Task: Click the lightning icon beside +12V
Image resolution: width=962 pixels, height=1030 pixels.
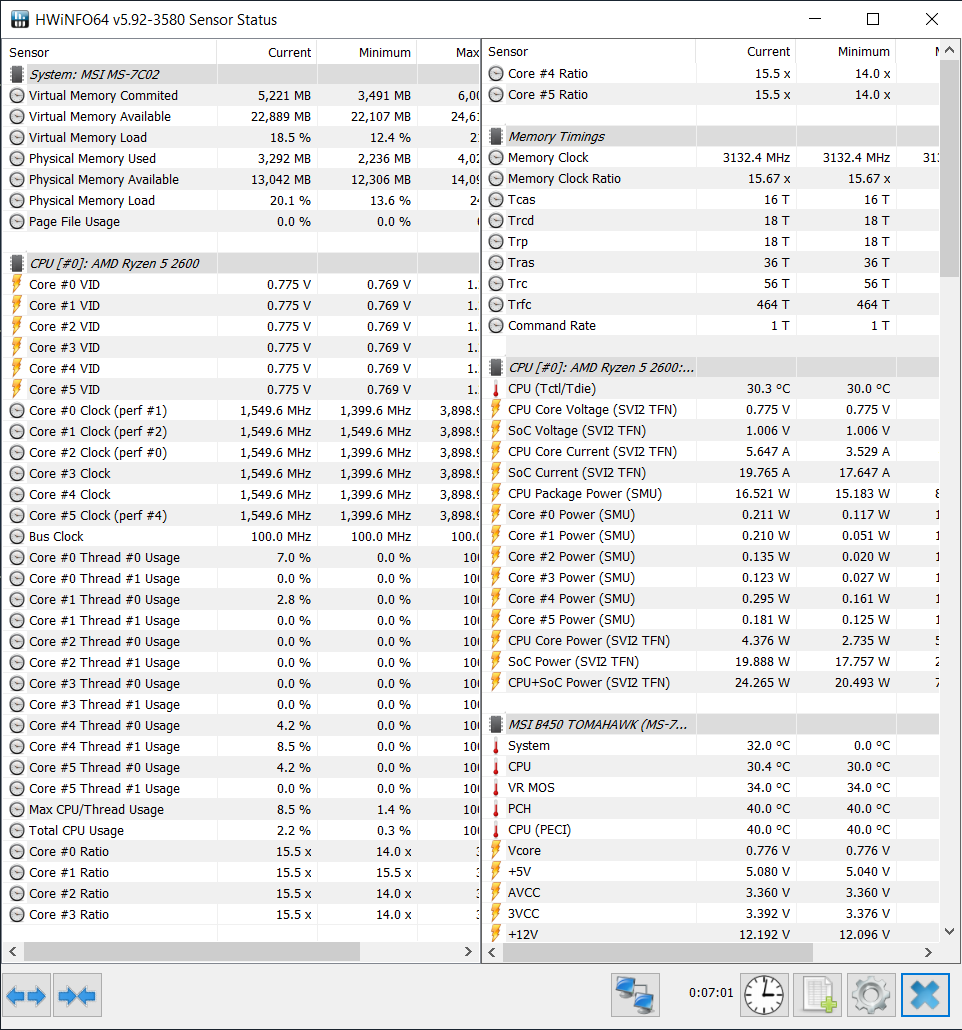Action: click(x=496, y=934)
